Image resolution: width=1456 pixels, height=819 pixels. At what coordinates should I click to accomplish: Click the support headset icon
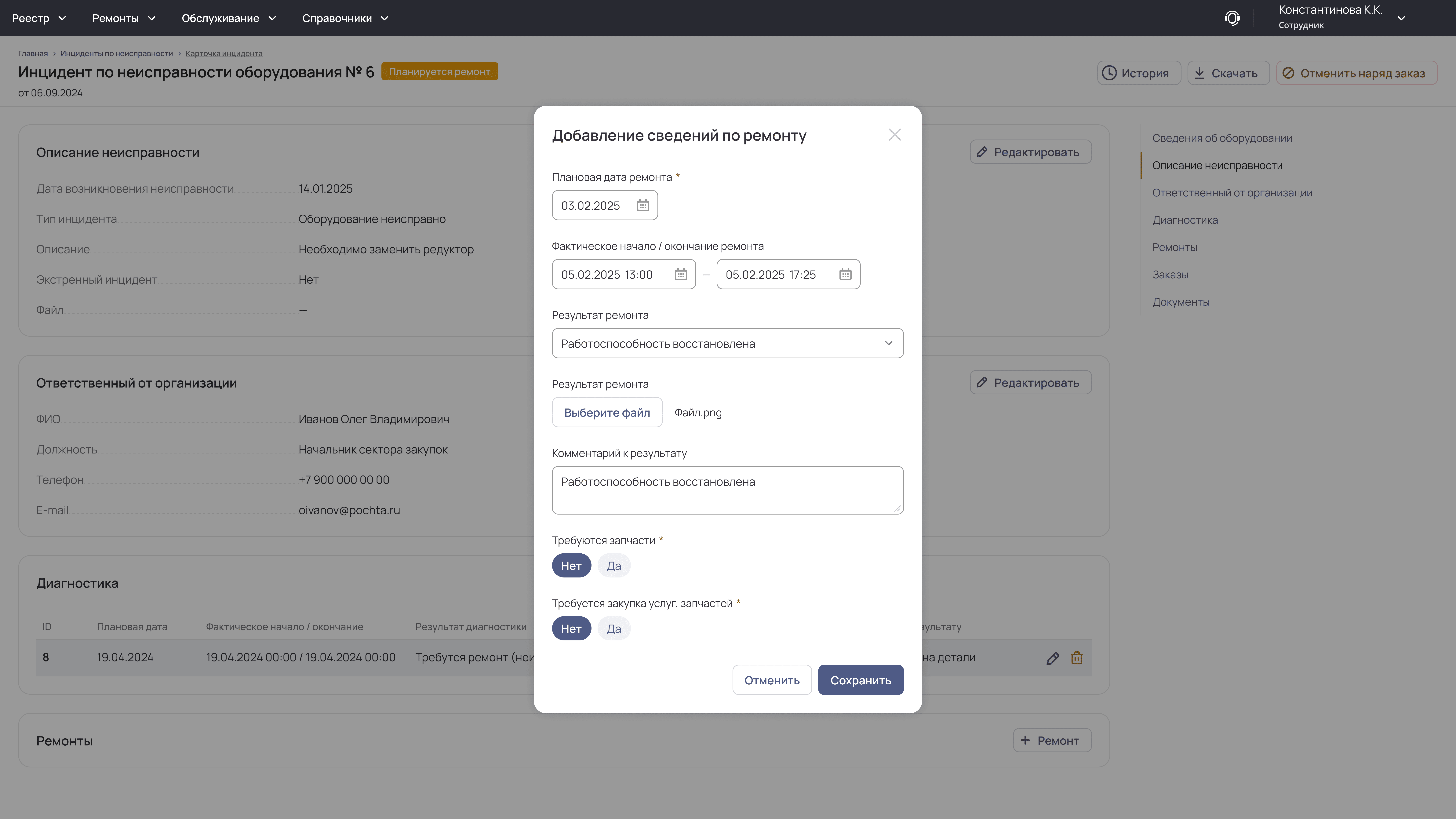[x=1232, y=18]
